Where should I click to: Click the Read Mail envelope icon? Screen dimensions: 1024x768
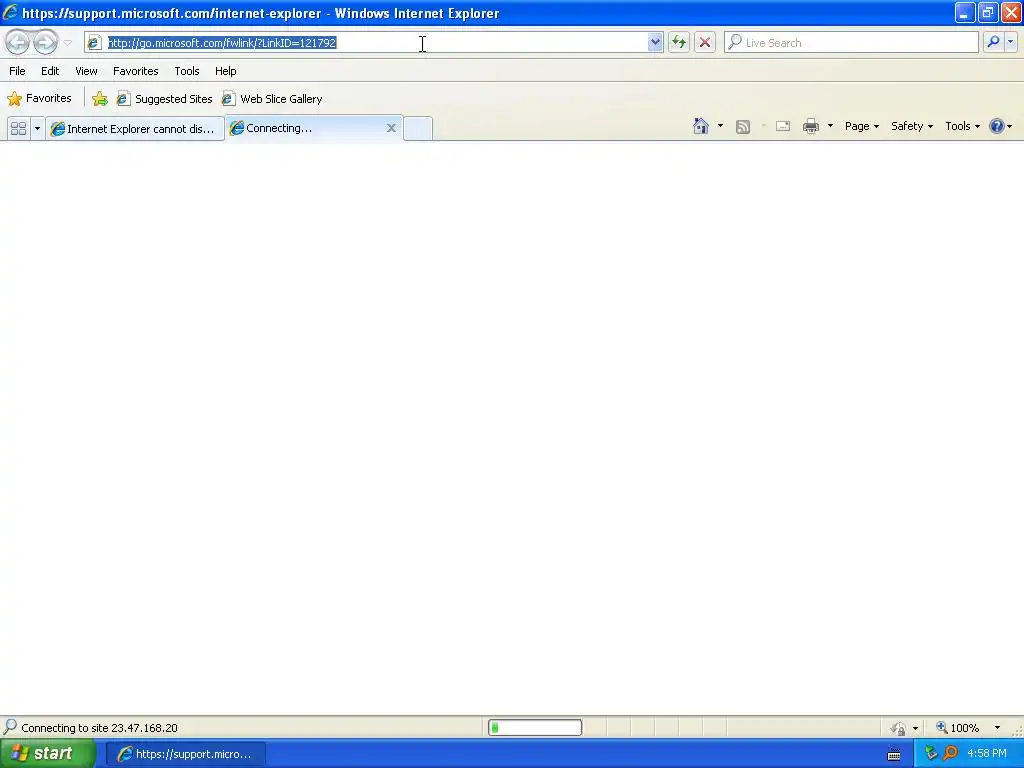click(x=783, y=126)
